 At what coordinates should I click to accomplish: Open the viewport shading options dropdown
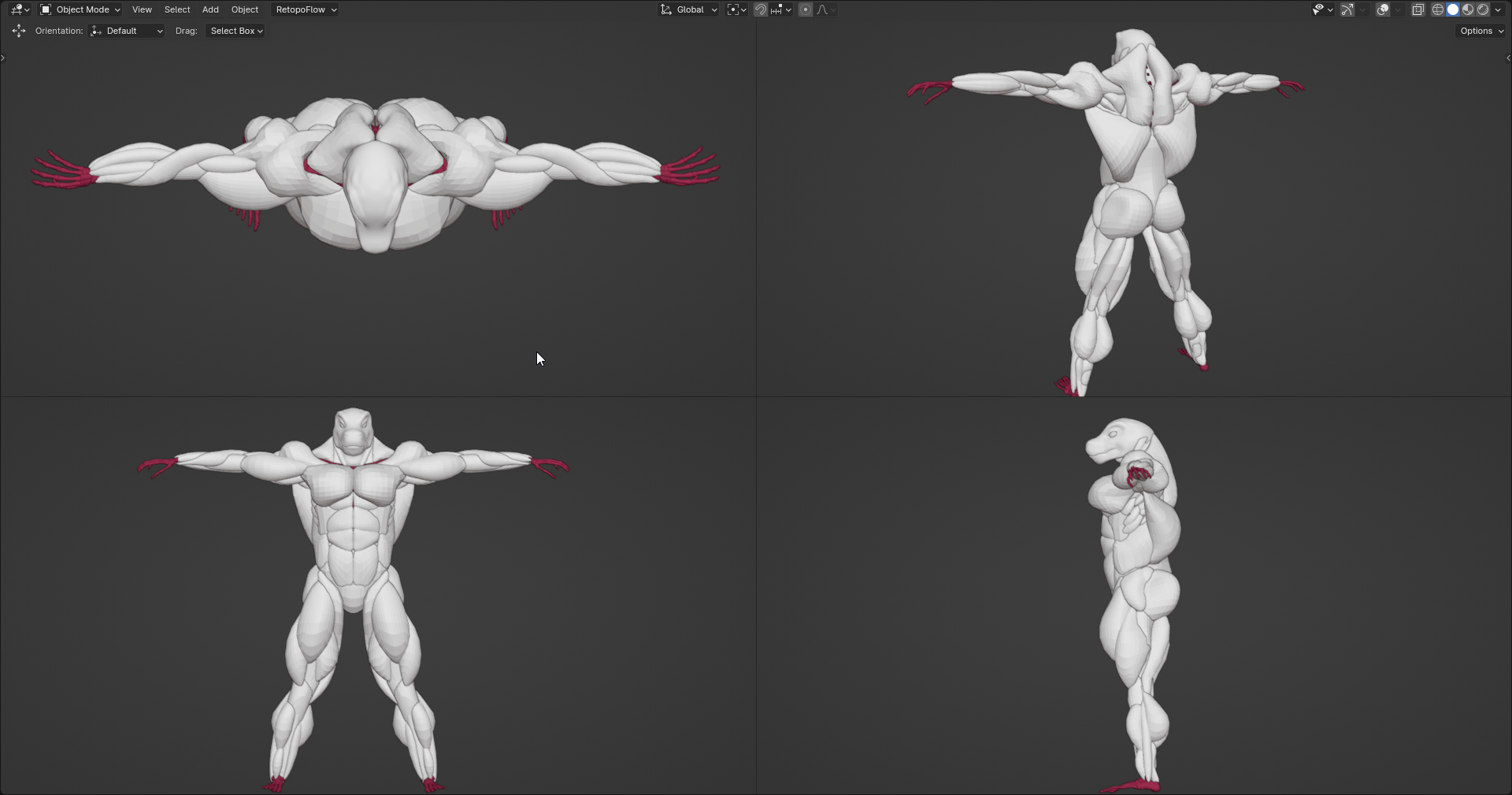click(1498, 9)
